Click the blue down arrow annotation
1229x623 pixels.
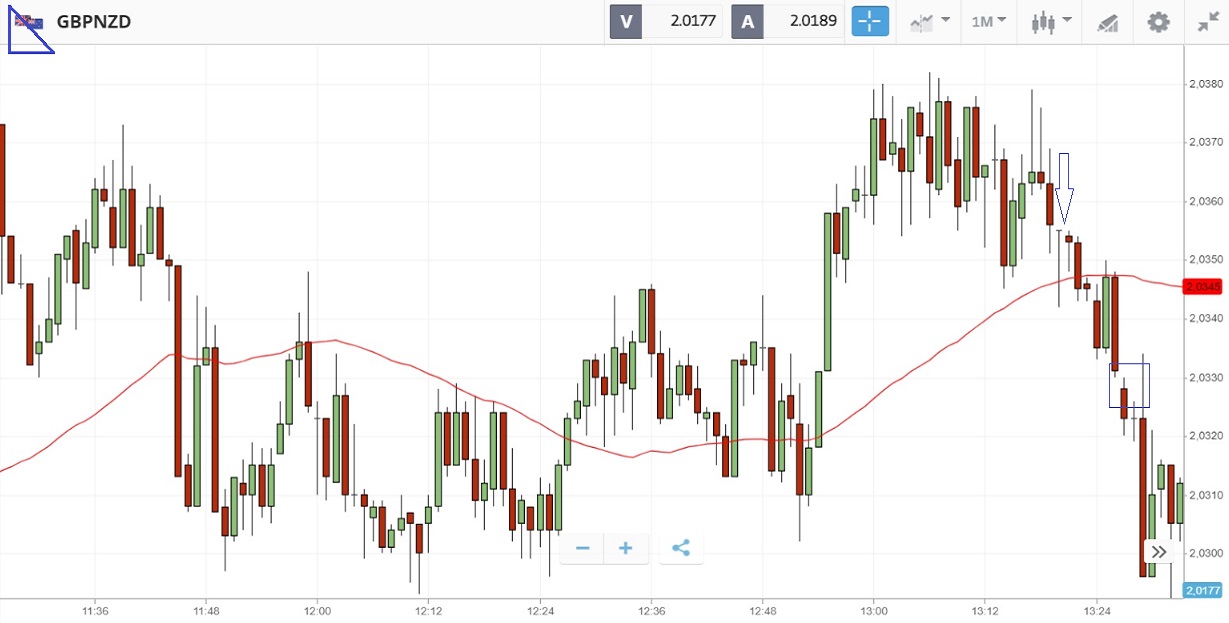[1065, 188]
